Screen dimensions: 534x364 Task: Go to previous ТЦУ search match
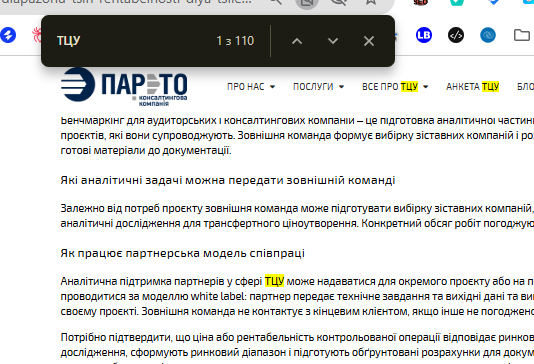pyautogui.click(x=297, y=41)
